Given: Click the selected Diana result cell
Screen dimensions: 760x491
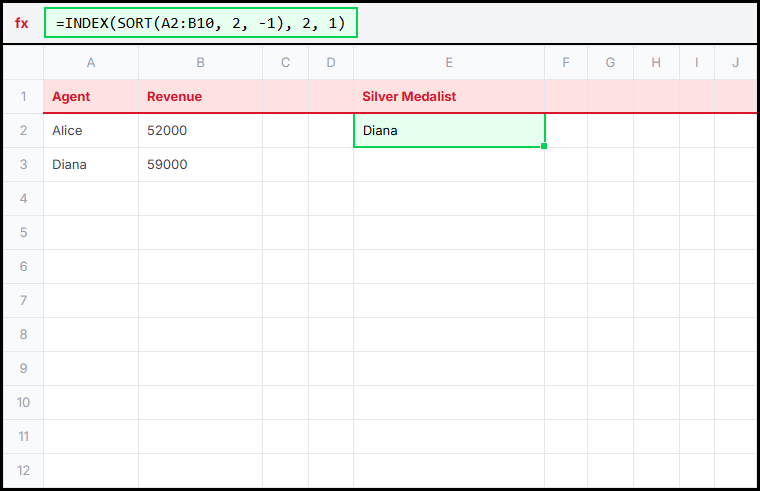Looking at the screenshot, I should coord(449,131).
